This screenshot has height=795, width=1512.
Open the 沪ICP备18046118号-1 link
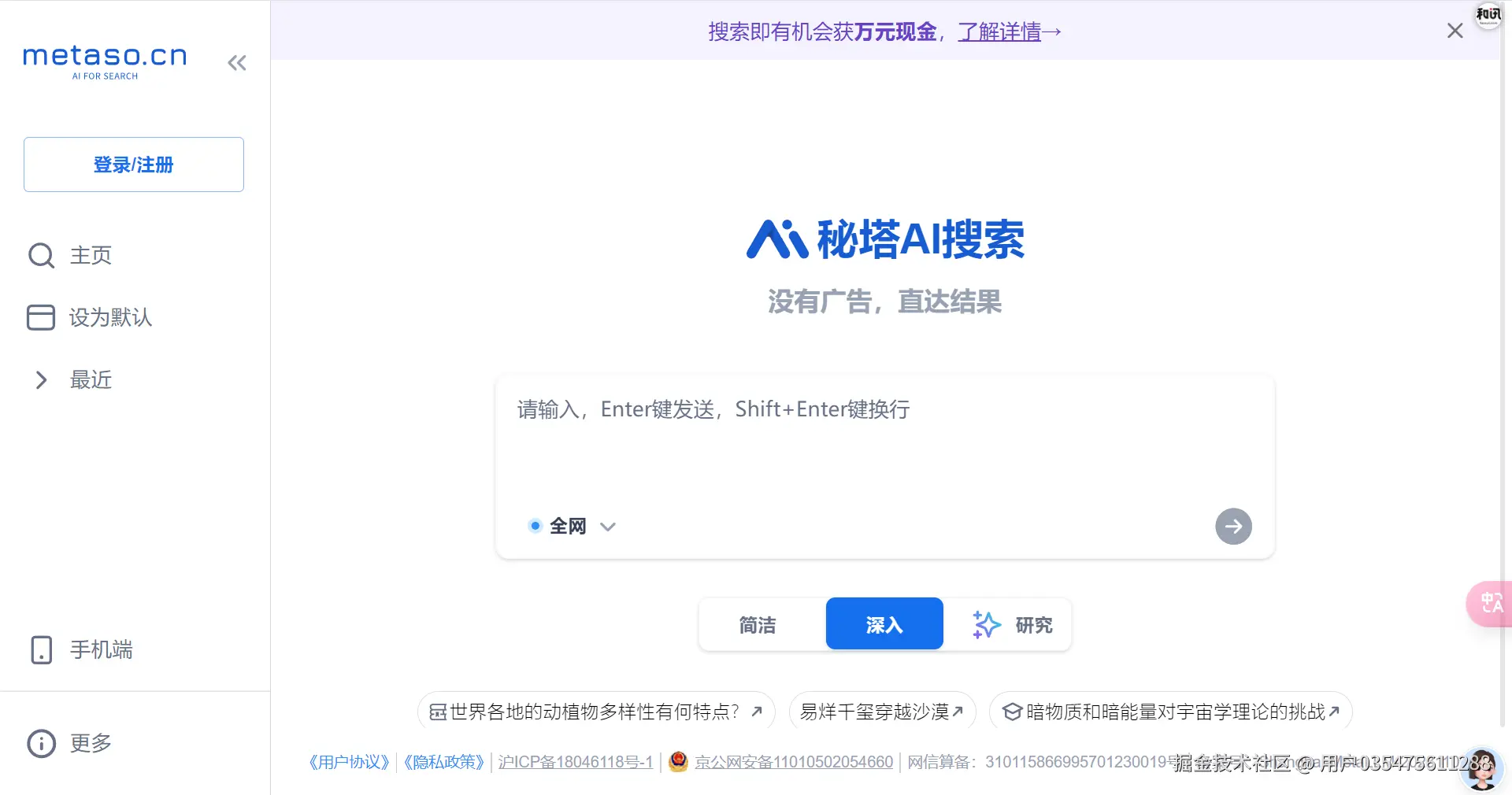[x=575, y=762]
